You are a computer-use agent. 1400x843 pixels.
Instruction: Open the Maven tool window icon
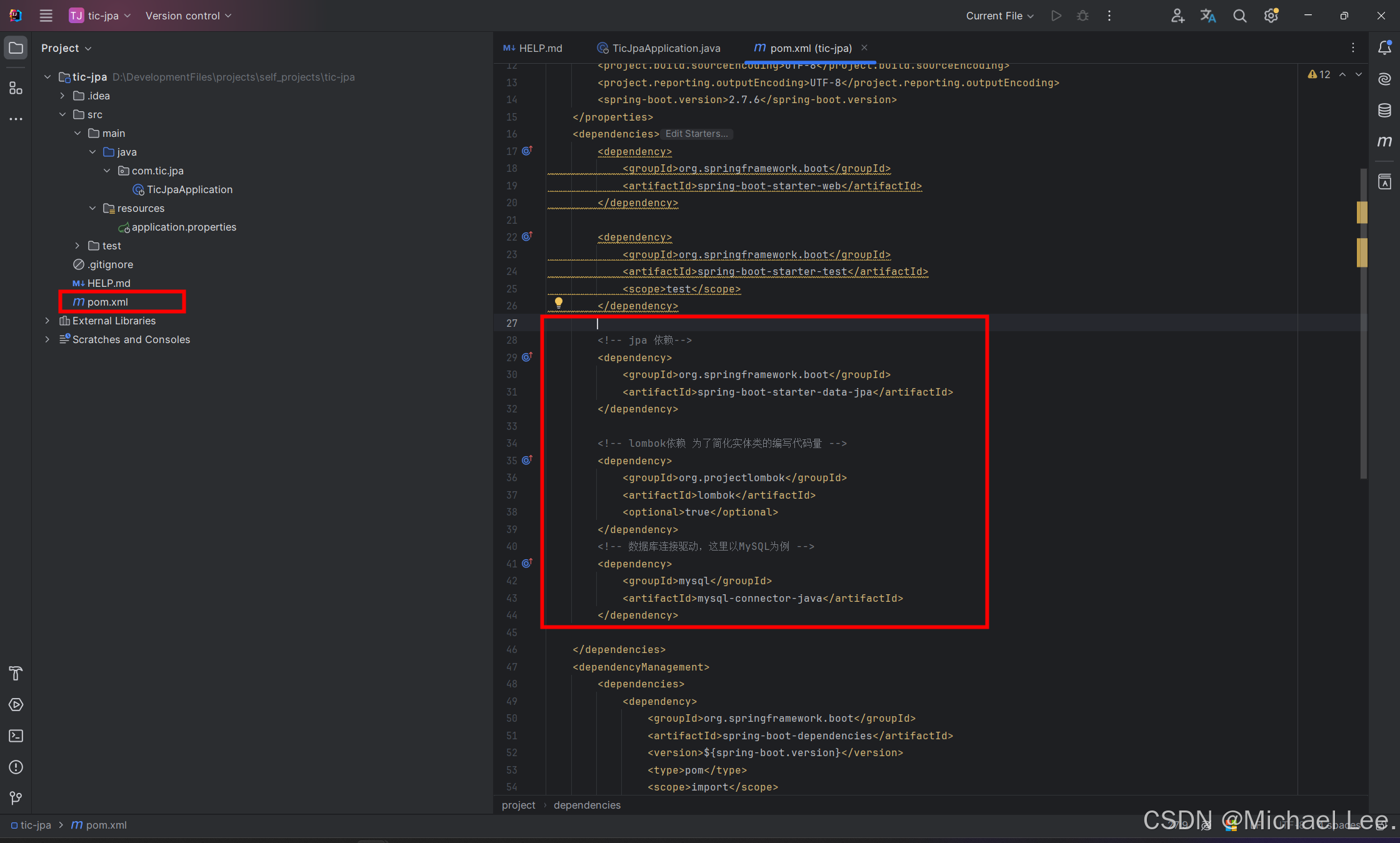1384,142
